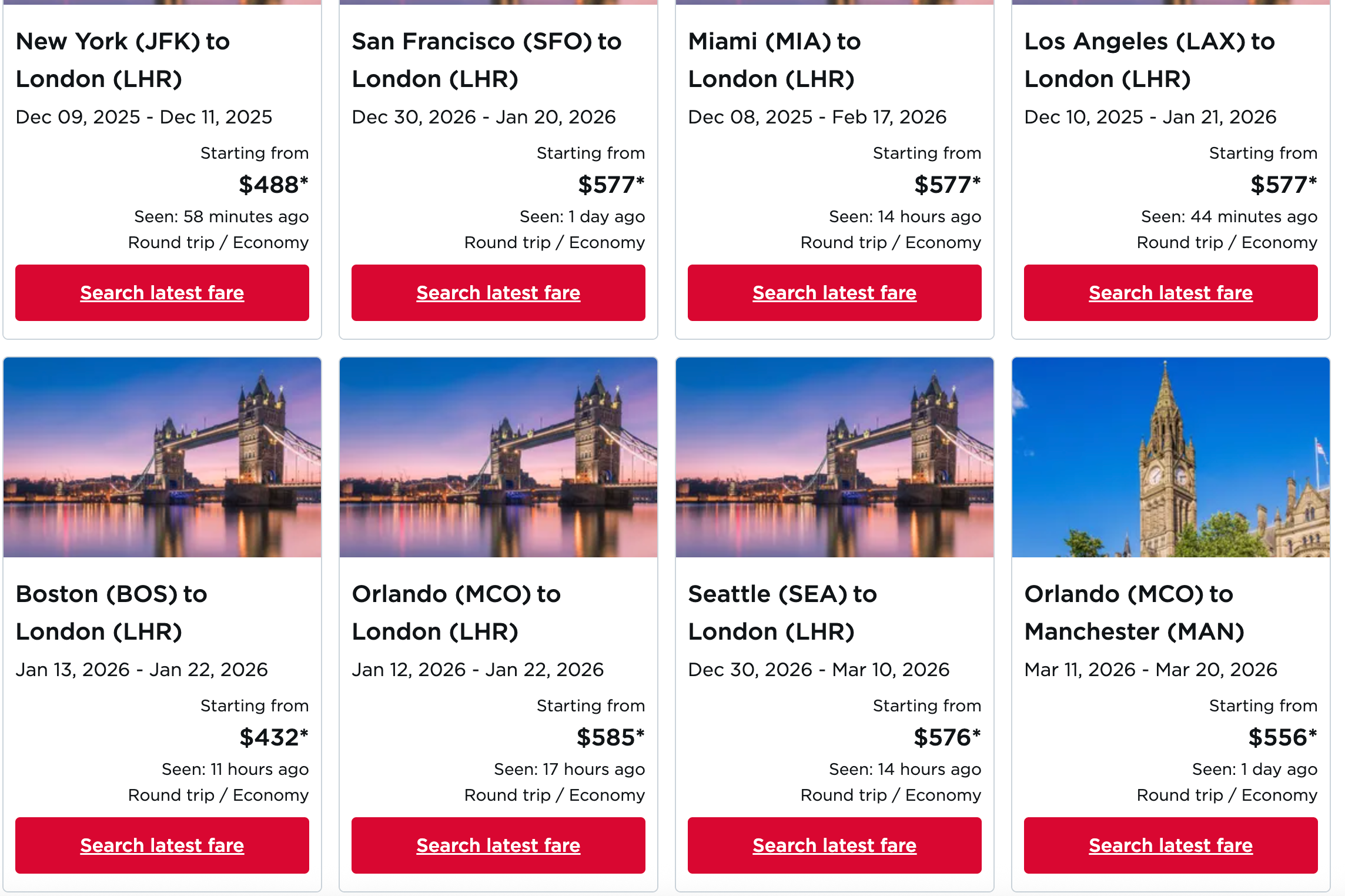Search latest fare for San Francisco to London
Screen dimensions: 1345x896
[498, 292]
